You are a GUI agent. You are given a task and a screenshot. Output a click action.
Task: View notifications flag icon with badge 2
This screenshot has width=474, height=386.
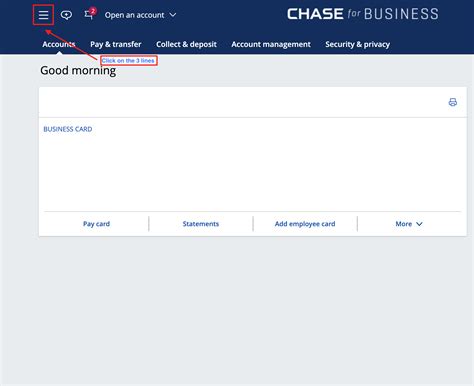(x=89, y=14)
